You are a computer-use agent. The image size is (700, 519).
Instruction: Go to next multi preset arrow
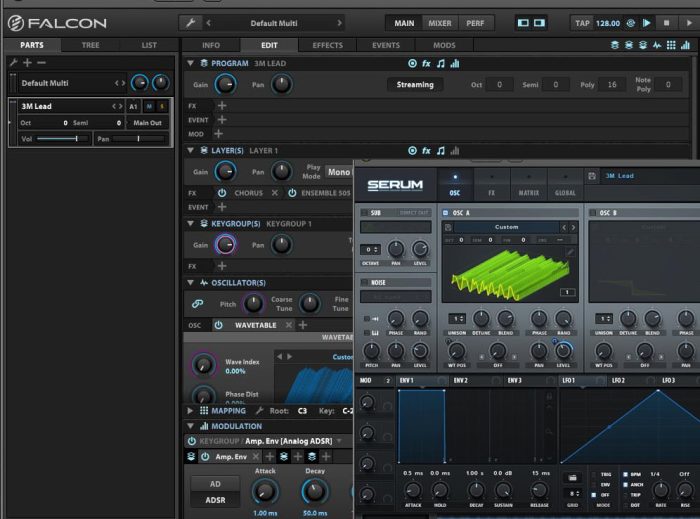(x=339, y=23)
